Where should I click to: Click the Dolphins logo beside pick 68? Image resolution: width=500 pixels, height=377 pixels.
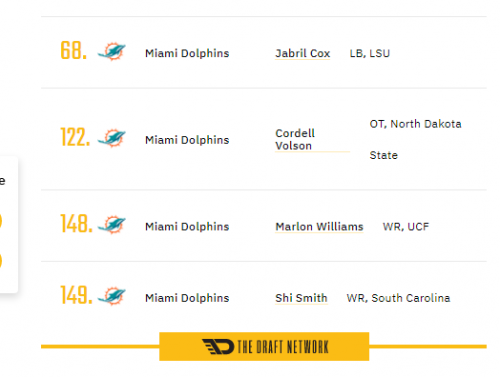112,52
